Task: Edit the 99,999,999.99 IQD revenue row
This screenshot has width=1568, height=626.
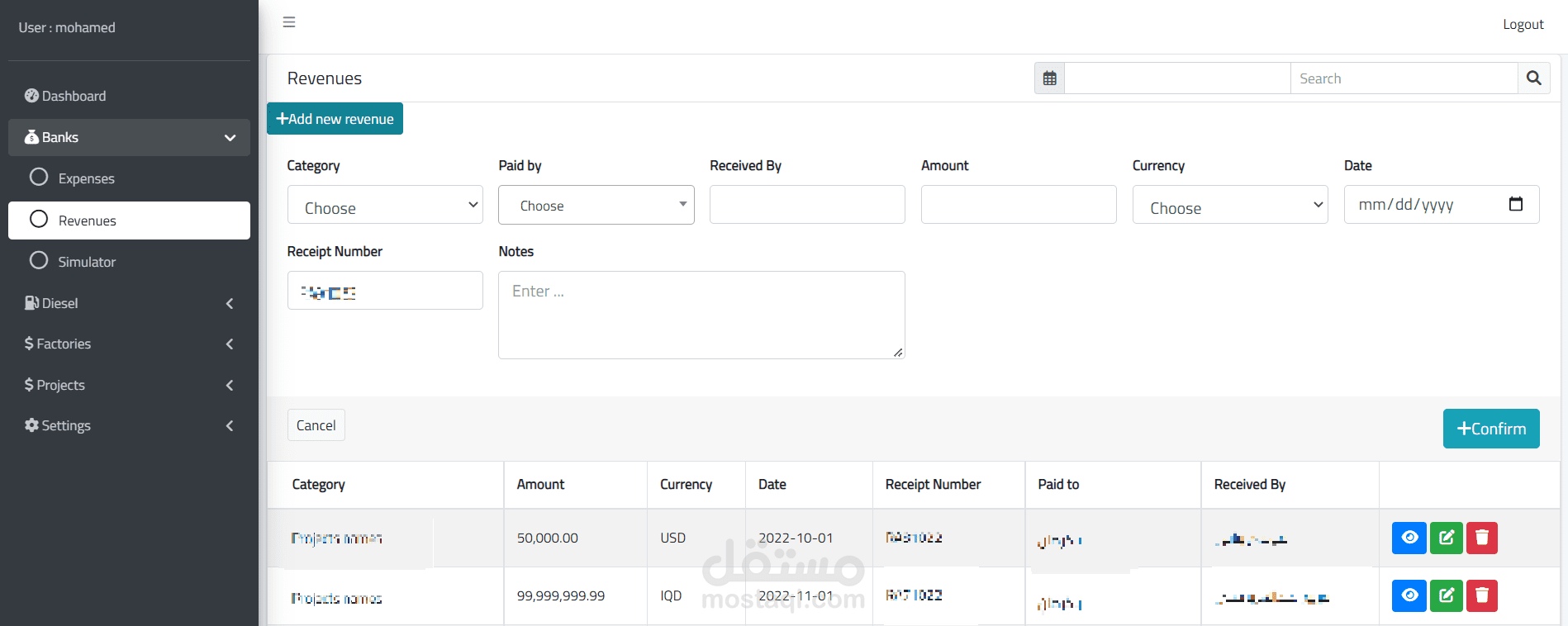Action: click(1446, 595)
